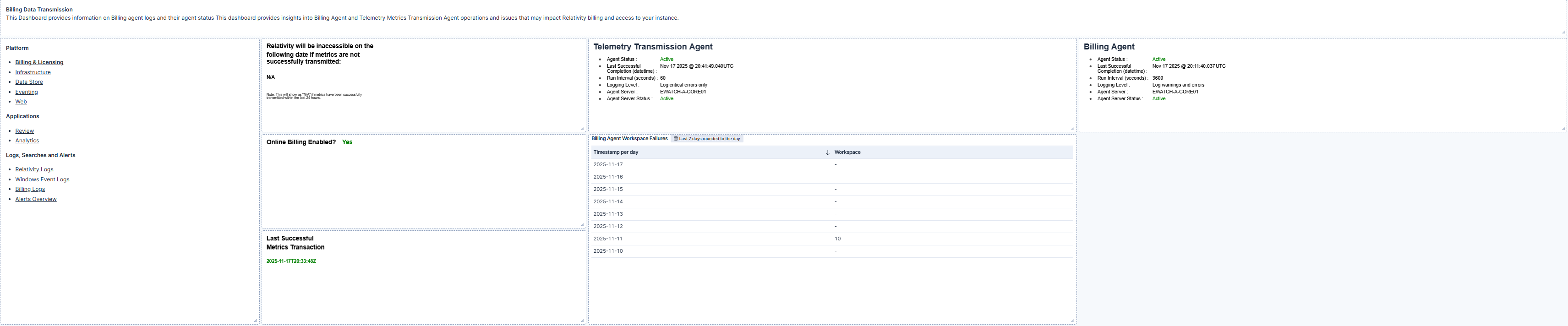Image resolution: width=1568 pixels, height=326 pixels.
Task: Open the Infrastructure dashboard link
Action: [x=33, y=72]
